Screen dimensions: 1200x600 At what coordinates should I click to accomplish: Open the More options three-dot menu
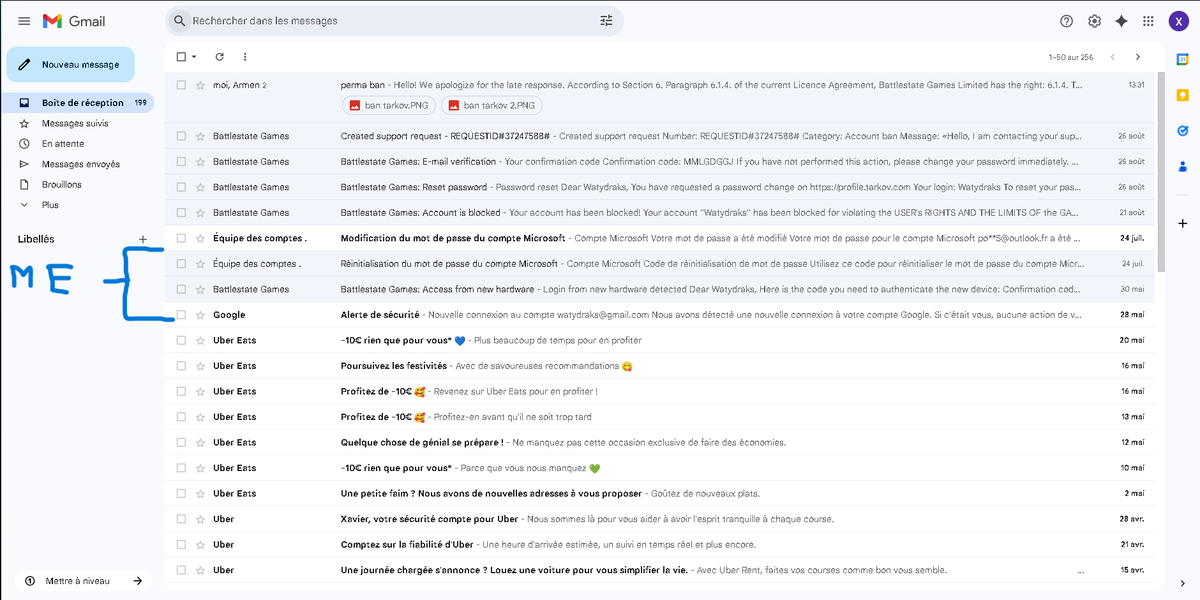(x=245, y=57)
